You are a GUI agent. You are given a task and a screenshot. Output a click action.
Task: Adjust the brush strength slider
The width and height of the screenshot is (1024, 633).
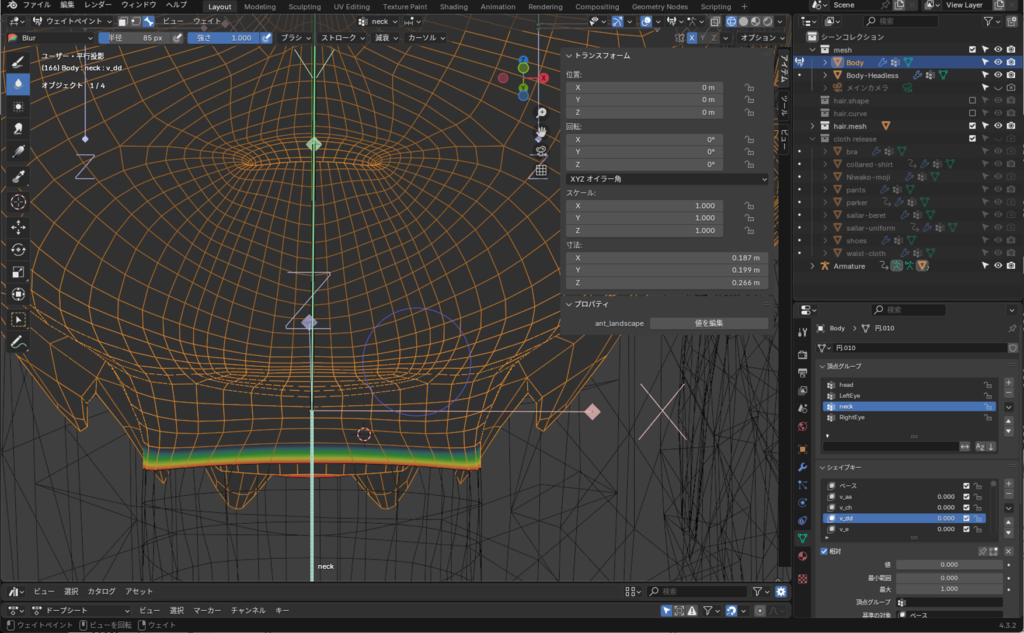(224, 37)
